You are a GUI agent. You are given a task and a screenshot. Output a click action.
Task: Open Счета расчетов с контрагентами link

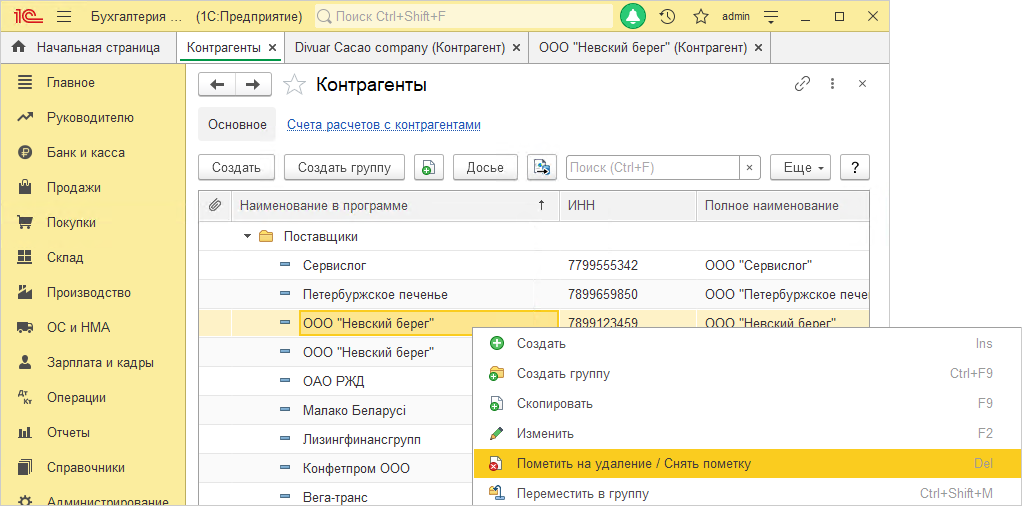click(384, 125)
